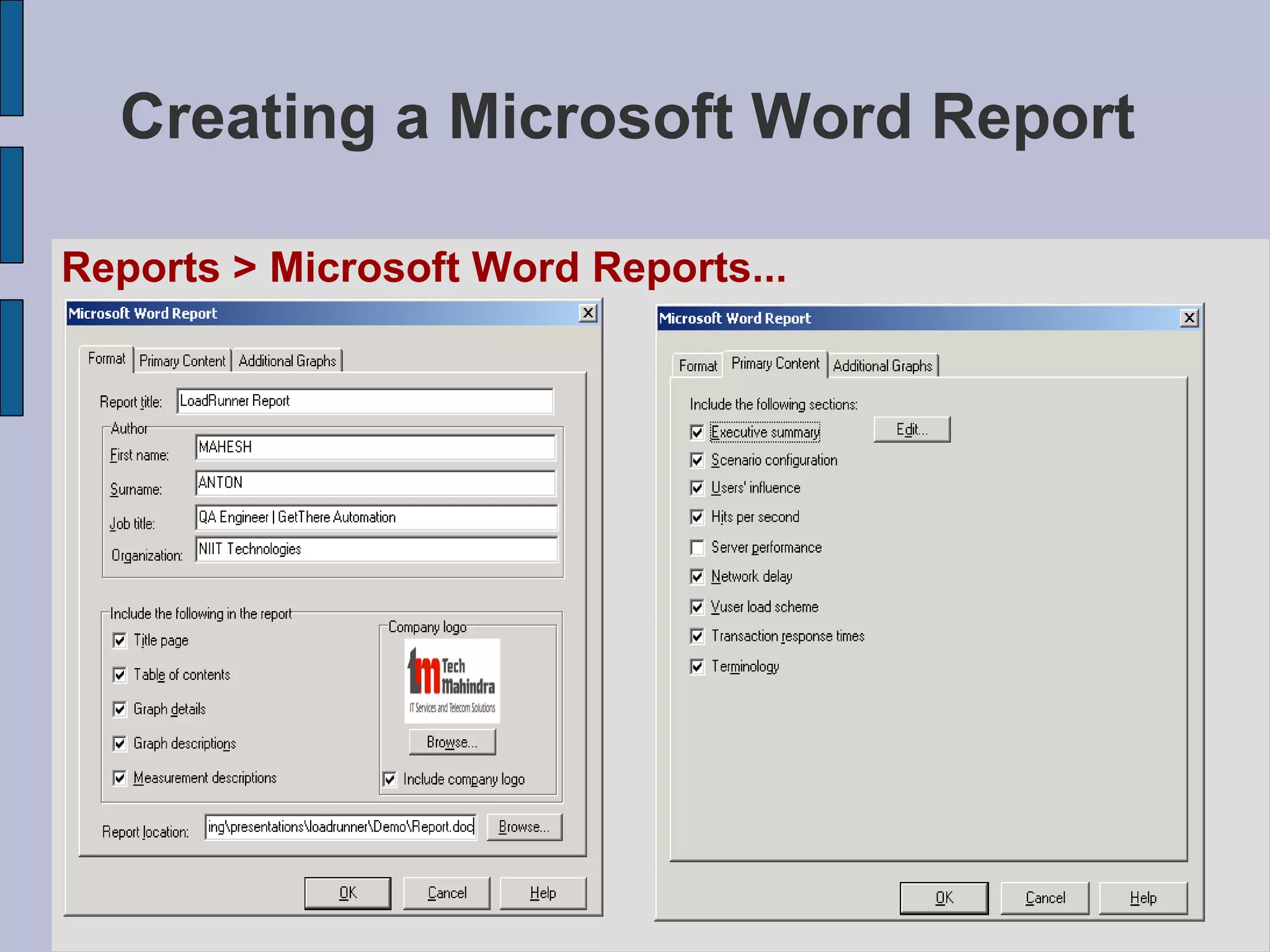Uncheck Vuser load scheme
1270x952 pixels.
(697, 607)
